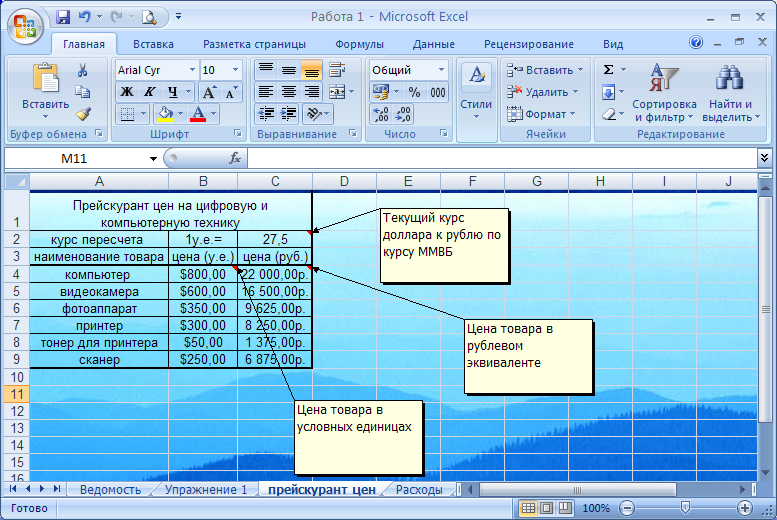This screenshot has width=777, height=520.
Task: Align cell text to the left
Action: pyautogui.click(x=266, y=92)
